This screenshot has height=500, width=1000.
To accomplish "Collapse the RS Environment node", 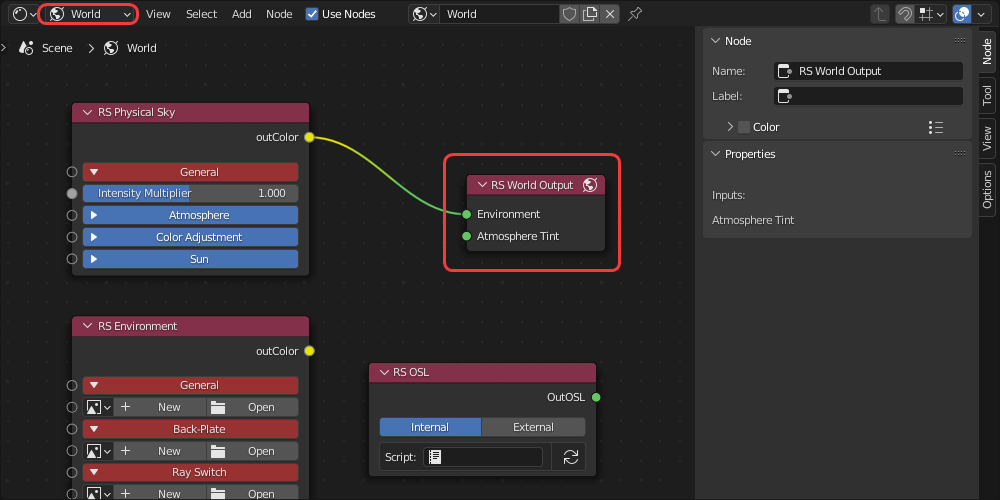I will (87, 326).
